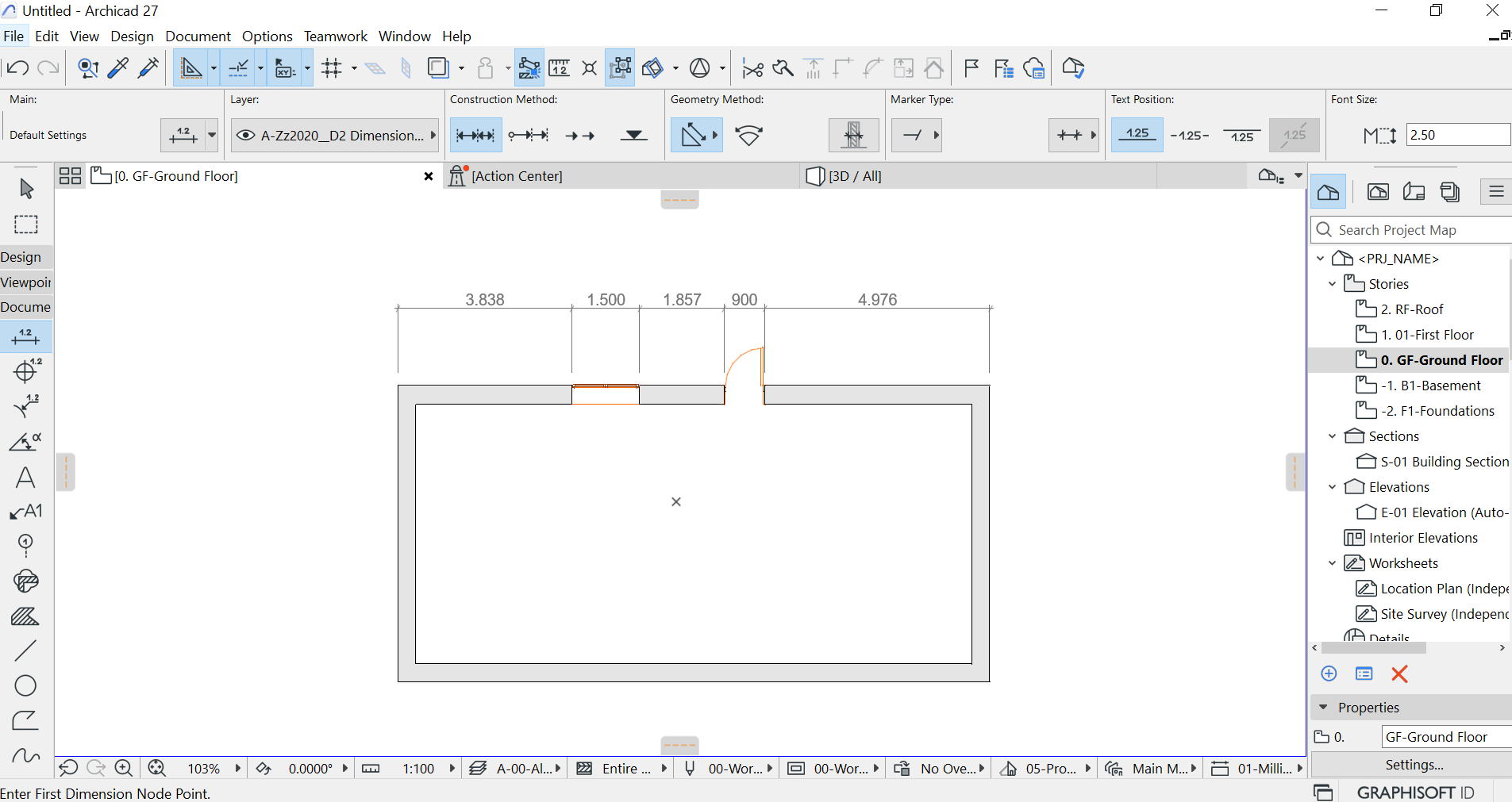Select the Text tool
Screen dimensions: 1512x802
(x=25, y=477)
